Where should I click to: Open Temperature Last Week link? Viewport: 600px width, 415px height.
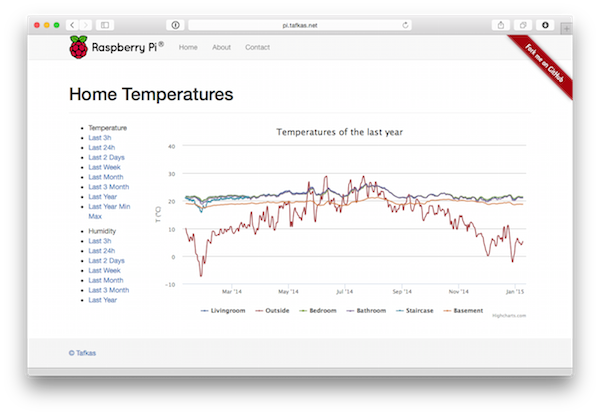click(x=104, y=167)
